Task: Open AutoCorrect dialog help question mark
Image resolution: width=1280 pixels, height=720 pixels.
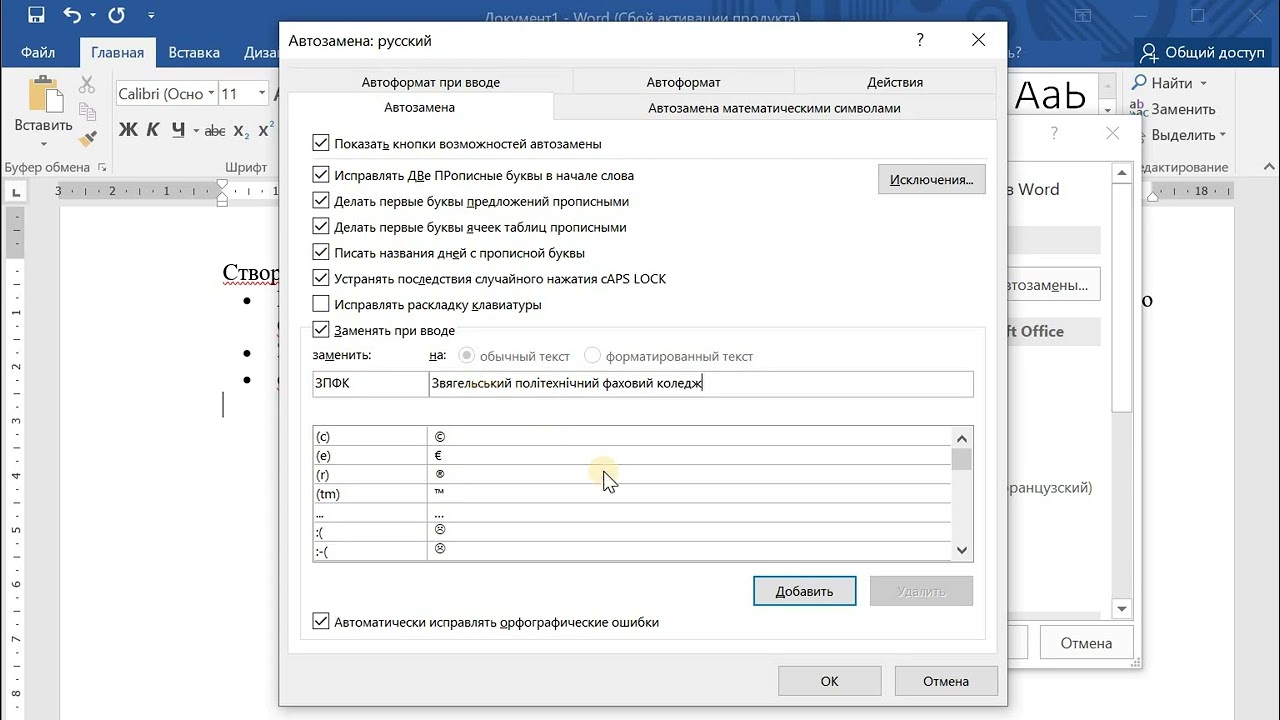Action: [x=920, y=41]
